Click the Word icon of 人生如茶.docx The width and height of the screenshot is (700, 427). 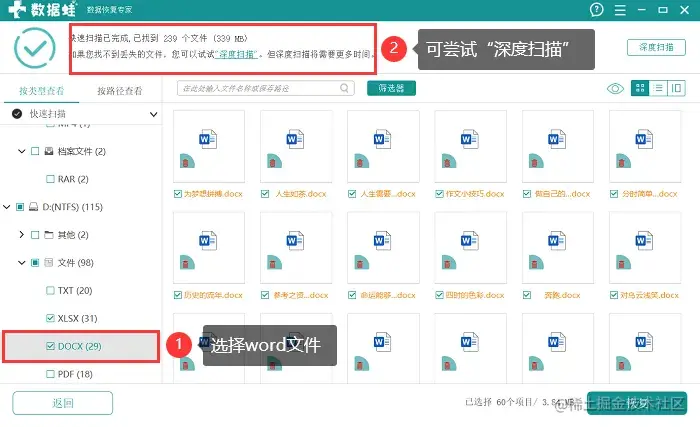(x=295, y=139)
